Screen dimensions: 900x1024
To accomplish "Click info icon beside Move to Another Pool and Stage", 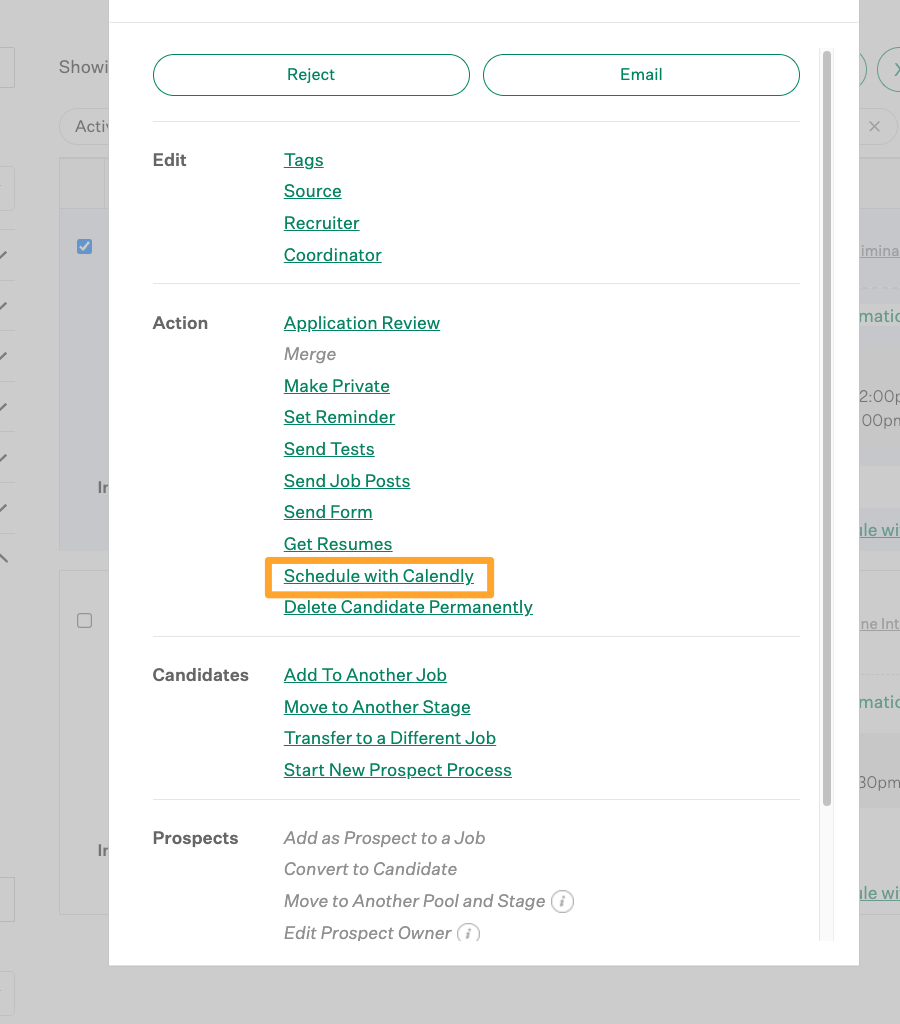I will coord(563,901).
